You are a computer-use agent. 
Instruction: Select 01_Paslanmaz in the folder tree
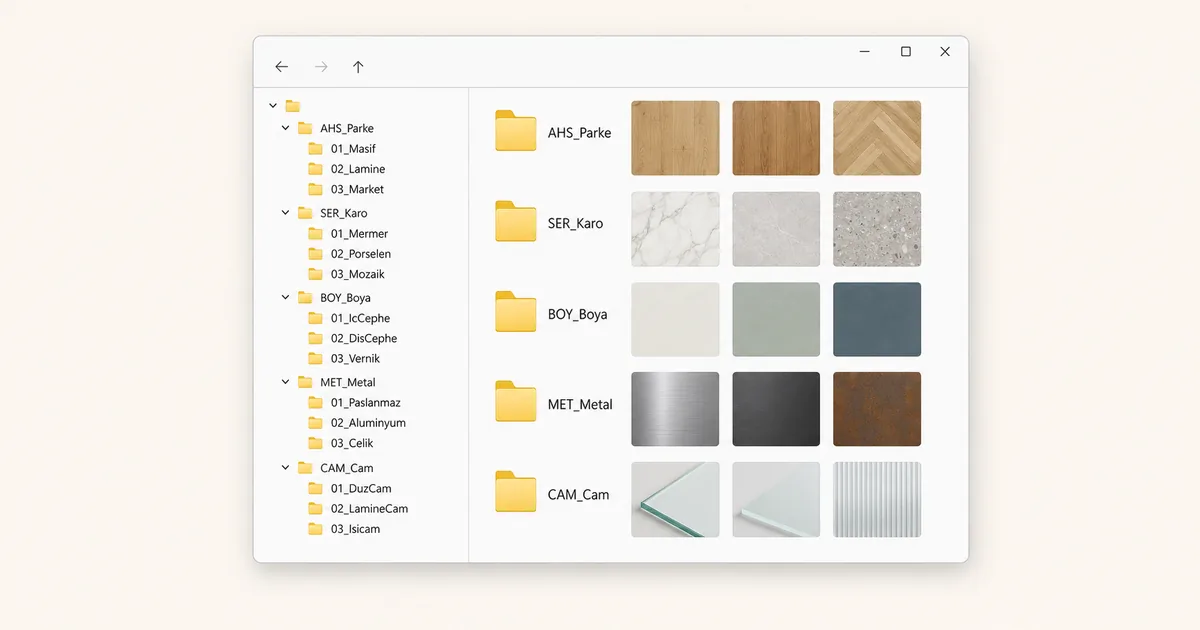pyautogui.click(x=366, y=403)
